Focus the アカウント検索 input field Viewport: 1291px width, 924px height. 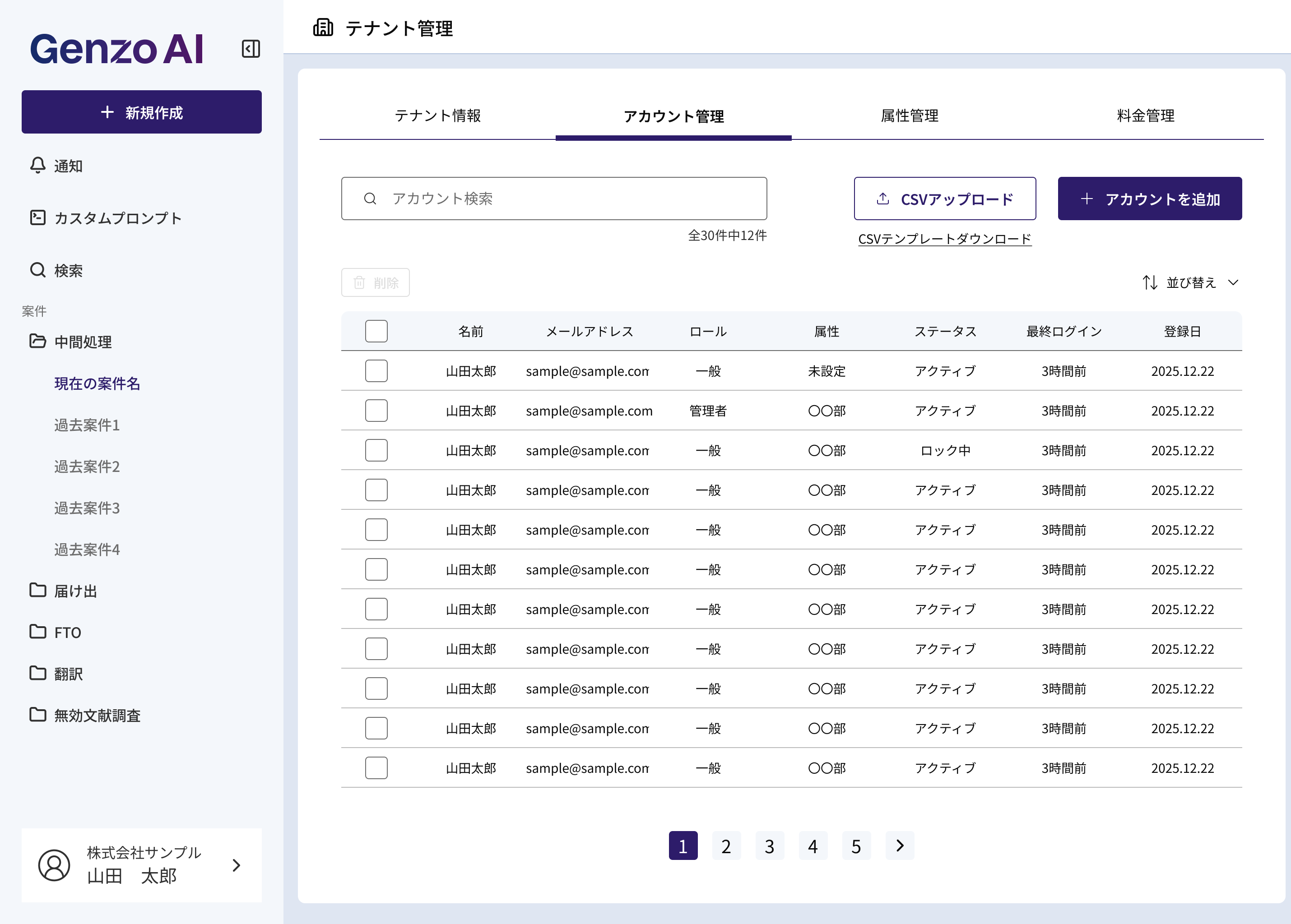pos(554,199)
